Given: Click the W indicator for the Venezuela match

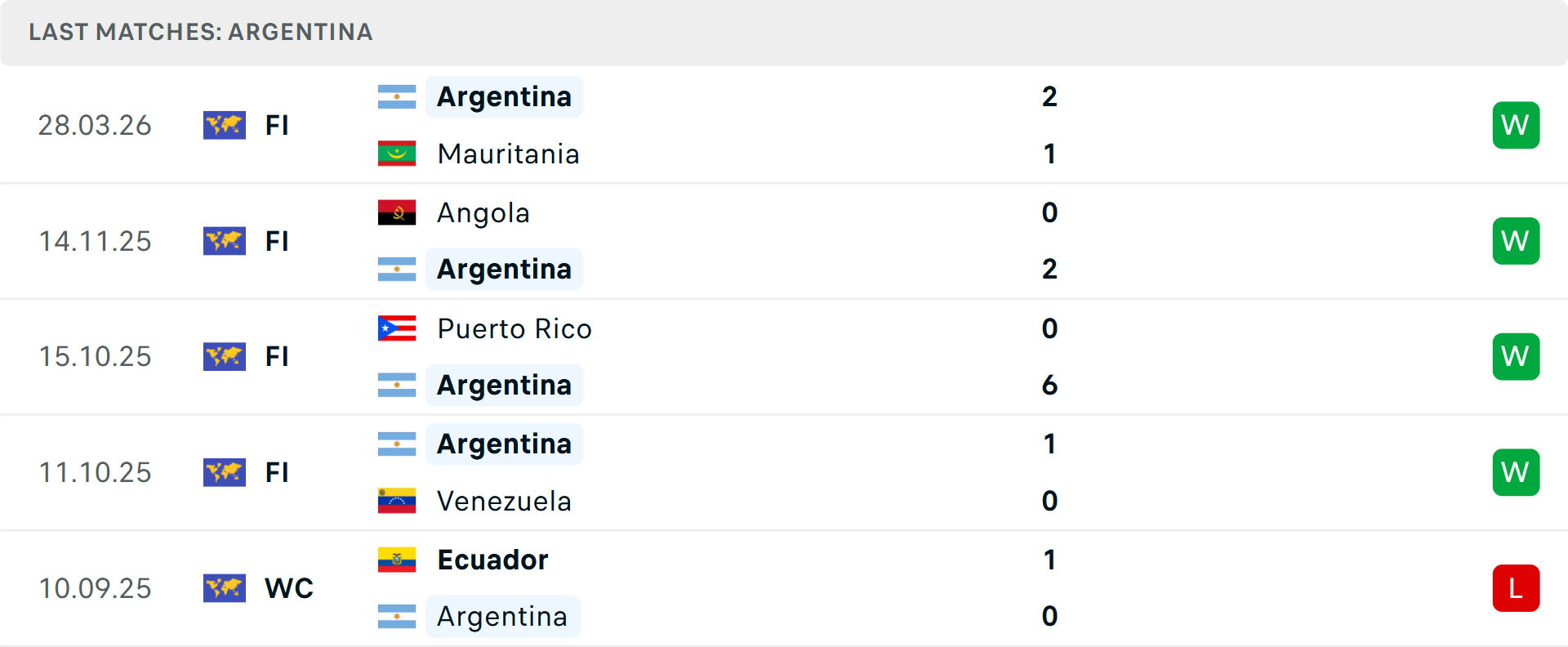Looking at the screenshot, I should click(1516, 472).
